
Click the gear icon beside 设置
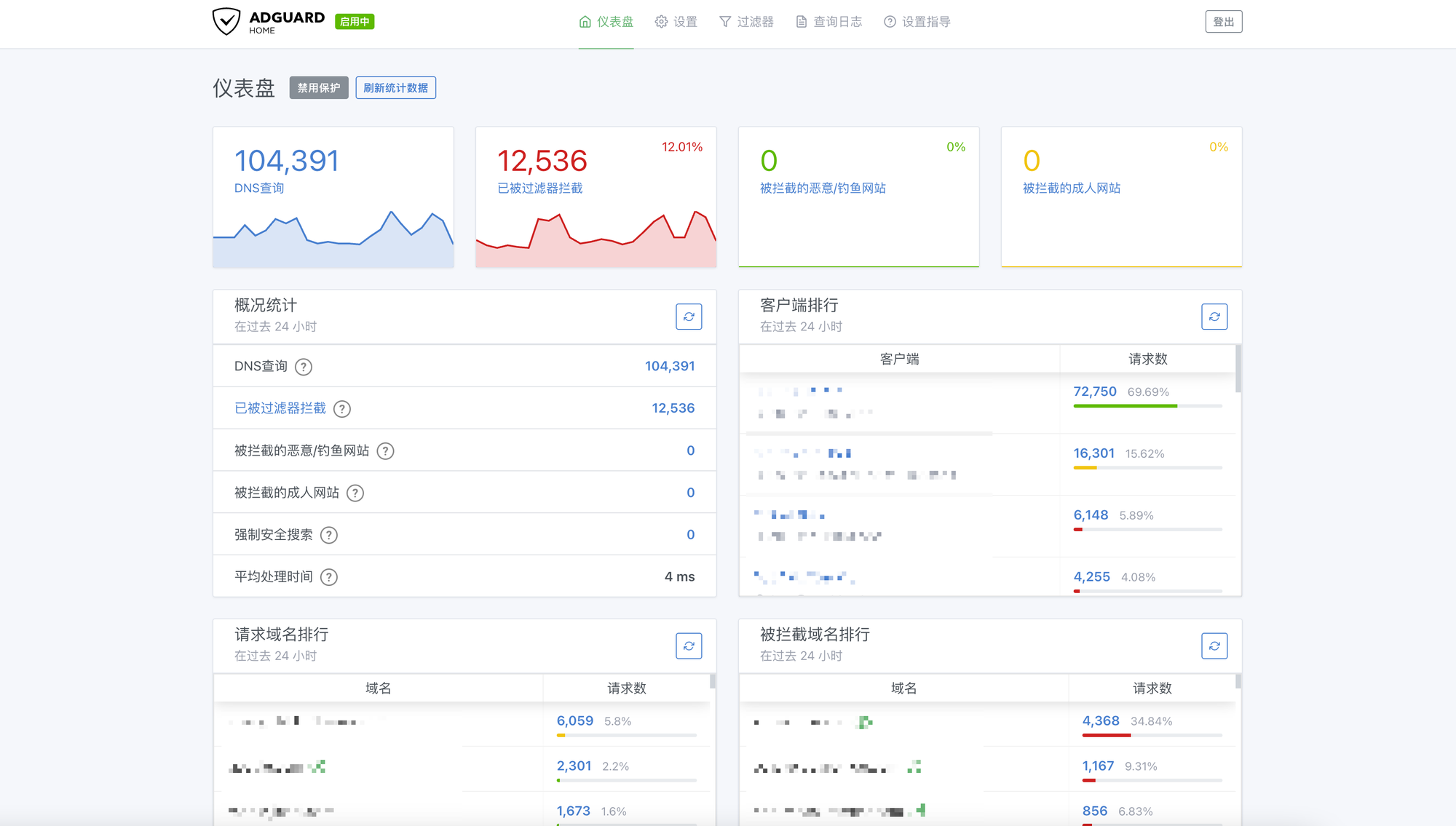(x=661, y=22)
